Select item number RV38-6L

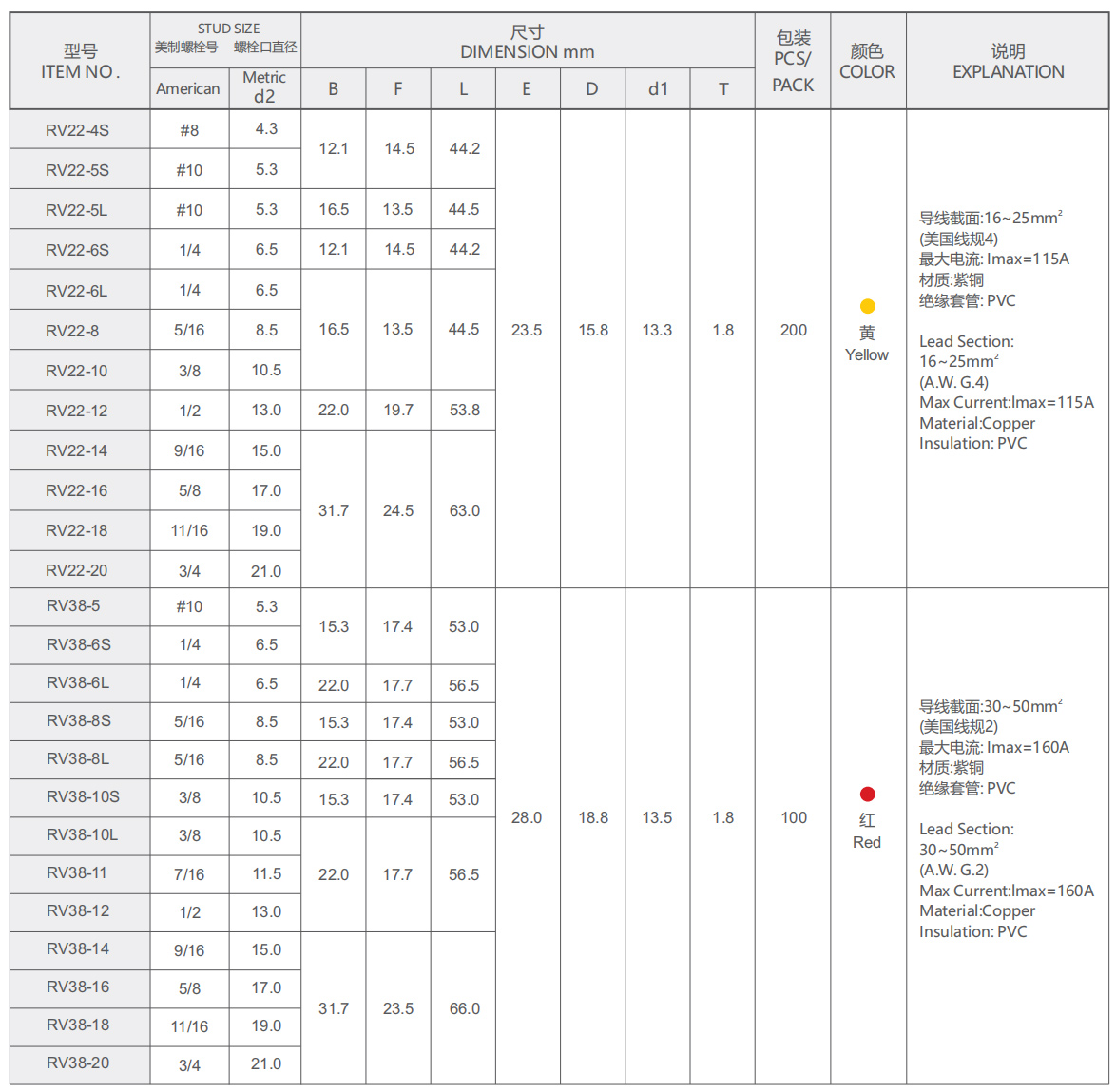78,683
